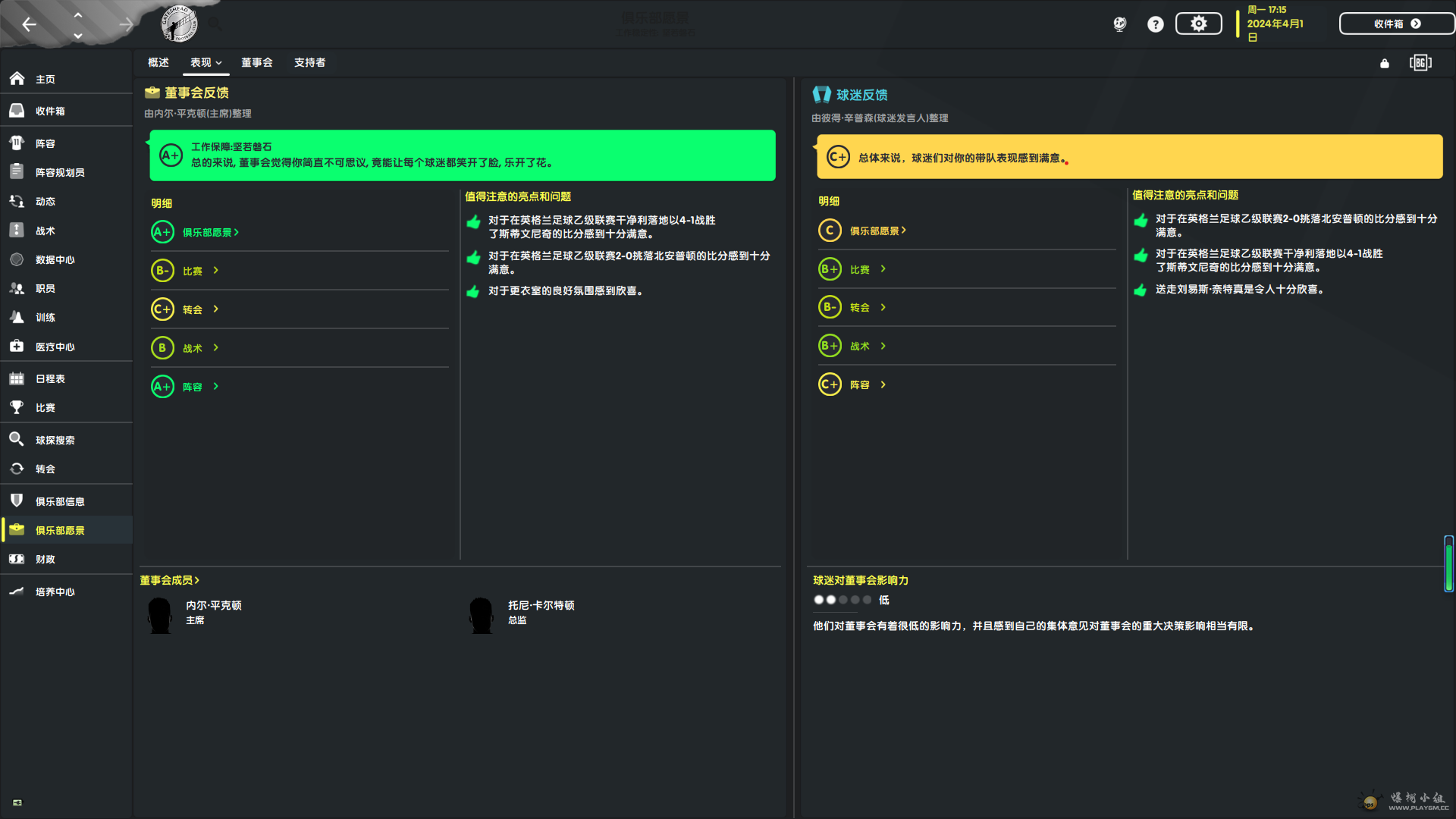Click the small icon at sidebar bottom
The width and height of the screenshot is (1456, 819).
click(17, 802)
